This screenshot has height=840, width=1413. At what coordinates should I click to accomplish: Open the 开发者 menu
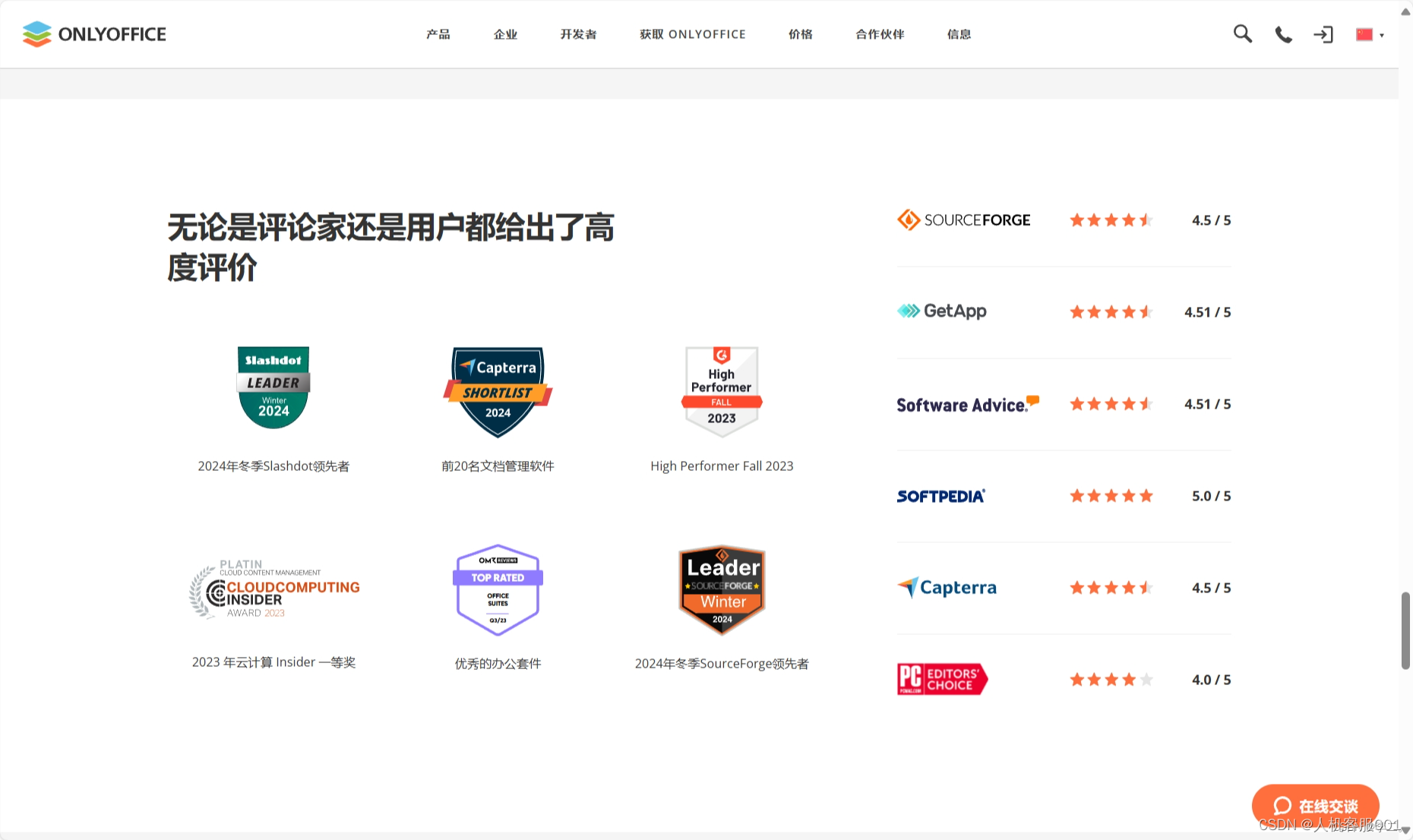coord(578,34)
